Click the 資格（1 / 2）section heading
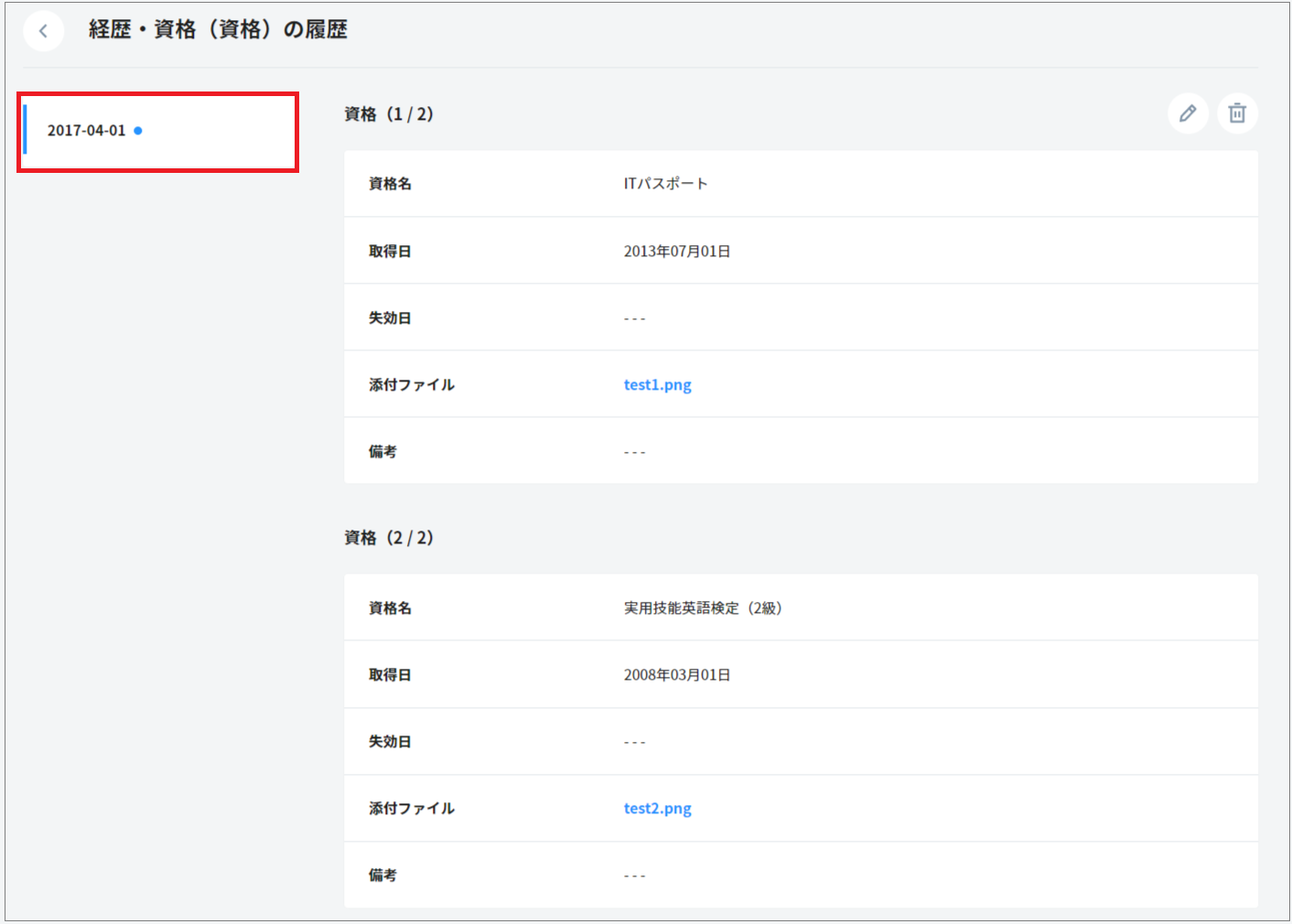Screen dimensions: 1292x924 (388, 114)
